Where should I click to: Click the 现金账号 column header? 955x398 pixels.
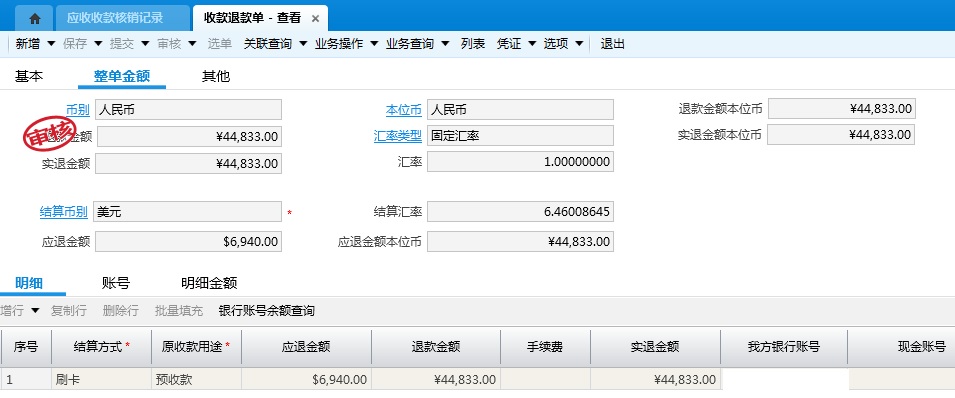pos(901,347)
